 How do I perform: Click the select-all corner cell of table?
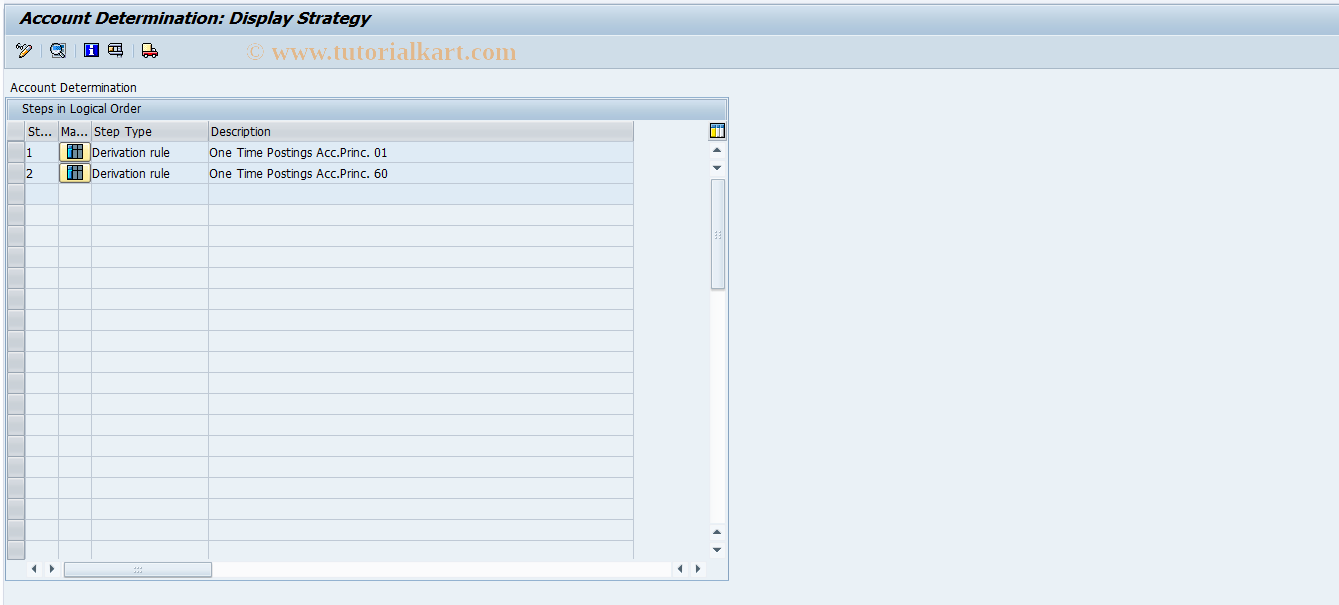coord(16,131)
